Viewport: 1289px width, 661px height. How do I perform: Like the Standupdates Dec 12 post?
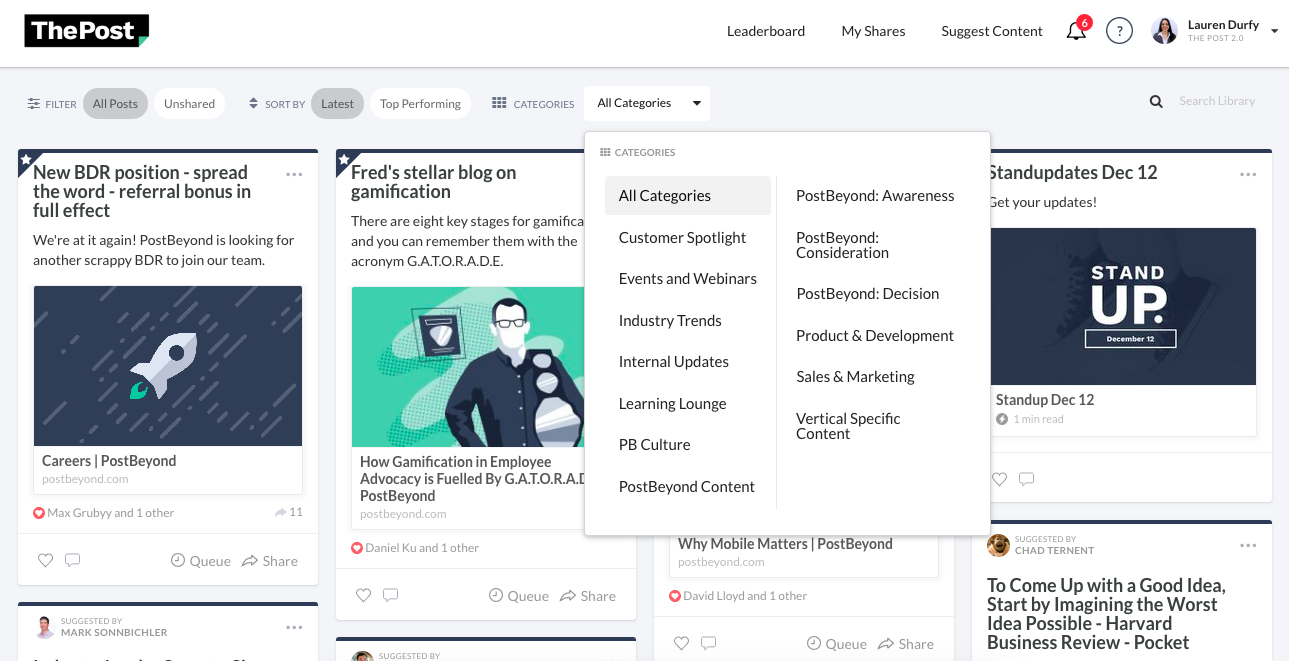click(x=999, y=480)
